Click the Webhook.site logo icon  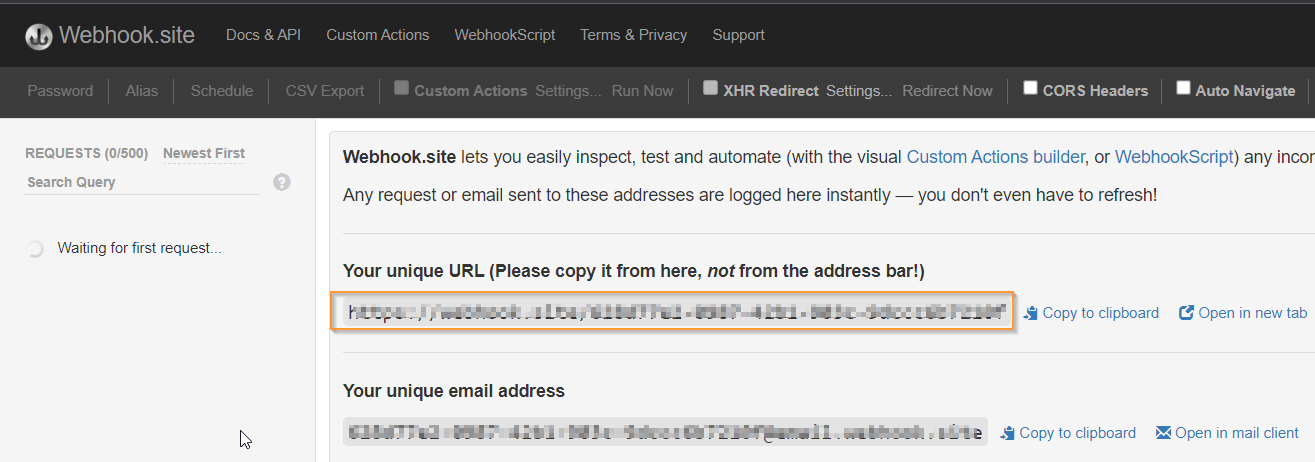click(39, 35)
